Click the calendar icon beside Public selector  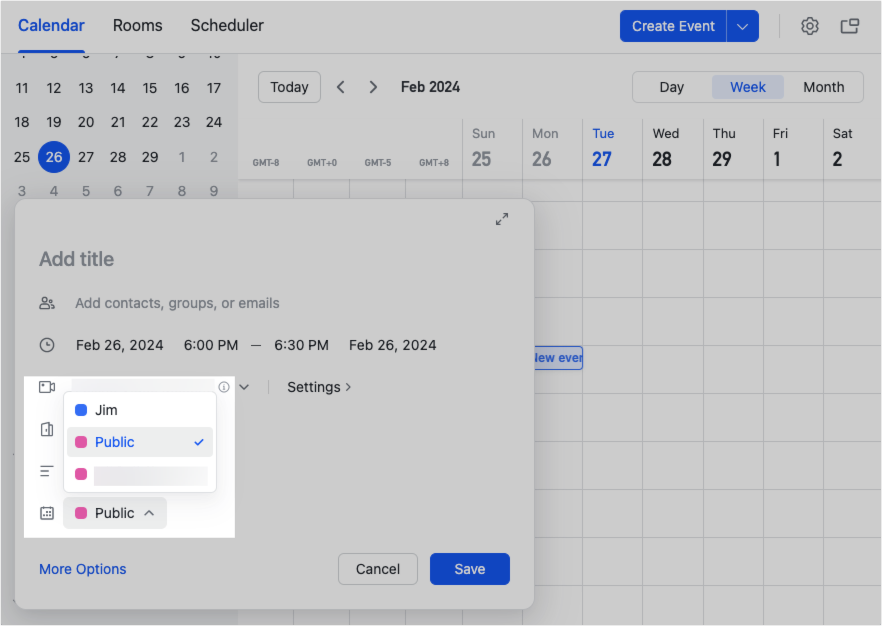coord(46,512)
